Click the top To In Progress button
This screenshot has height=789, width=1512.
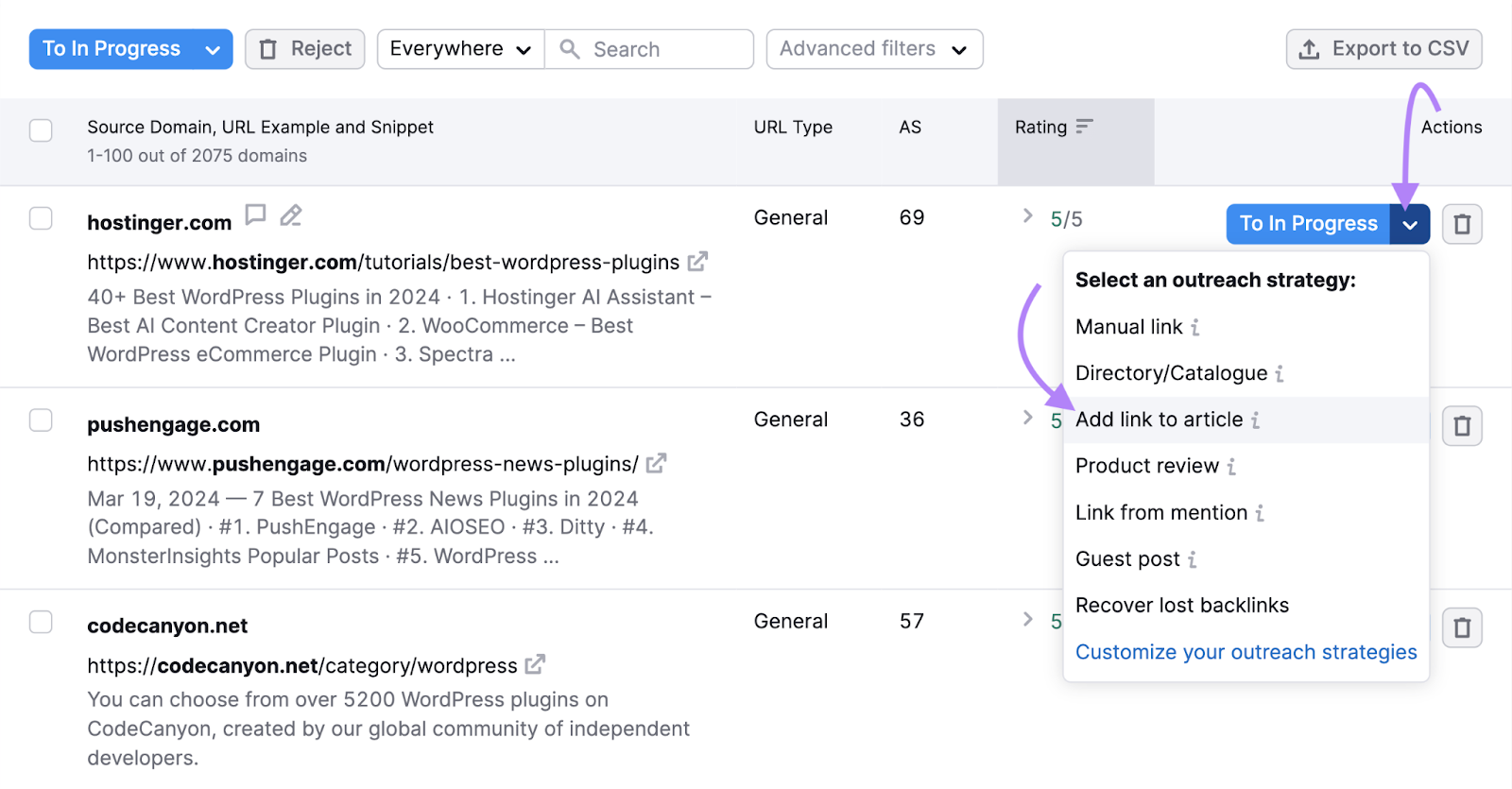112,49
